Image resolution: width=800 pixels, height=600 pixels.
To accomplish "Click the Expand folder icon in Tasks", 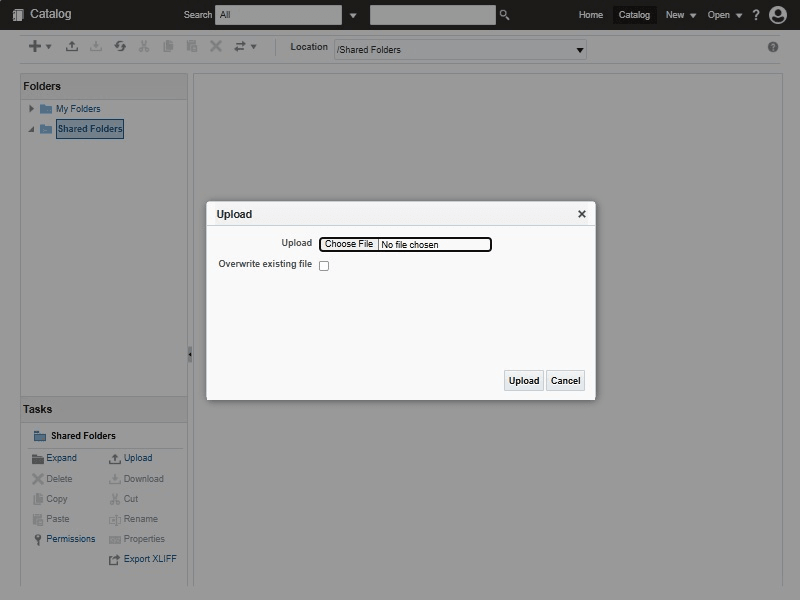I will click(38, 459).
